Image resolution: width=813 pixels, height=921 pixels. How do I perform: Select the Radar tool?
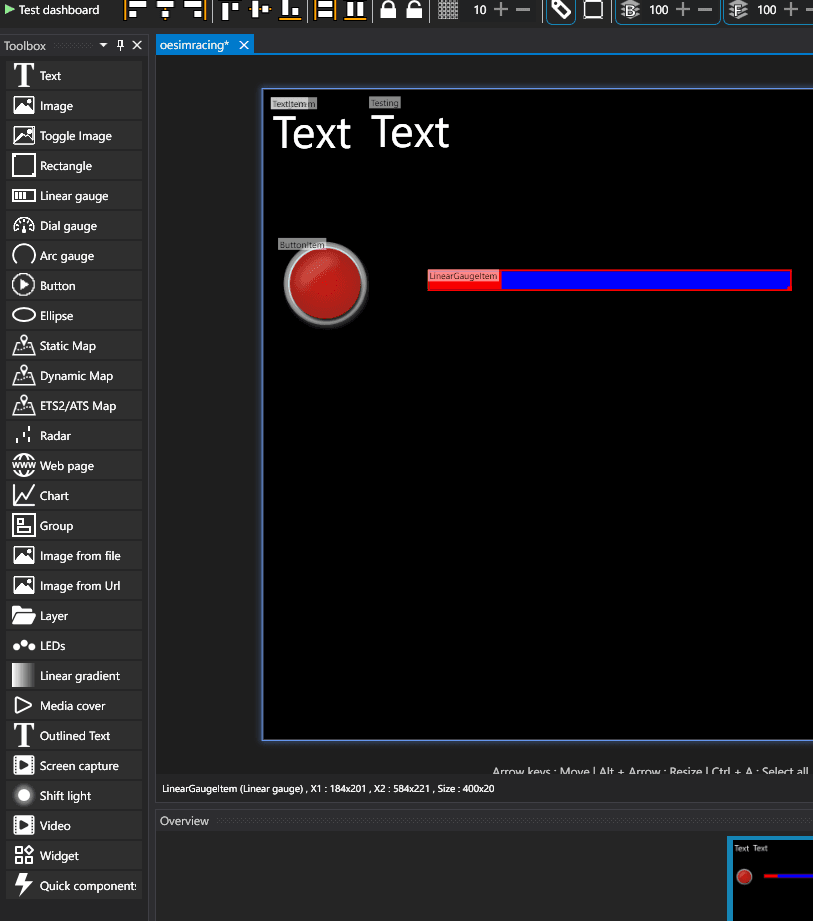74,435
